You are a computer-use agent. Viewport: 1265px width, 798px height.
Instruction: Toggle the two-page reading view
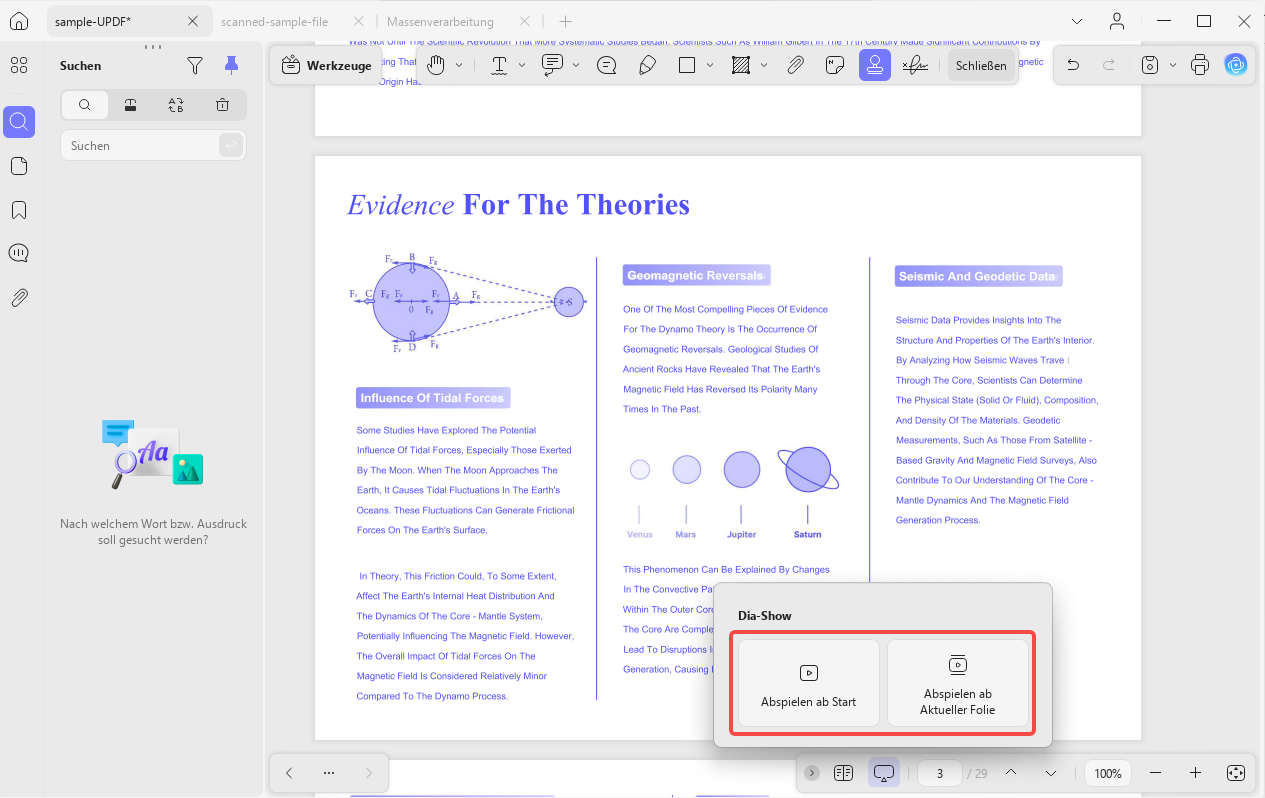[843, 773]
